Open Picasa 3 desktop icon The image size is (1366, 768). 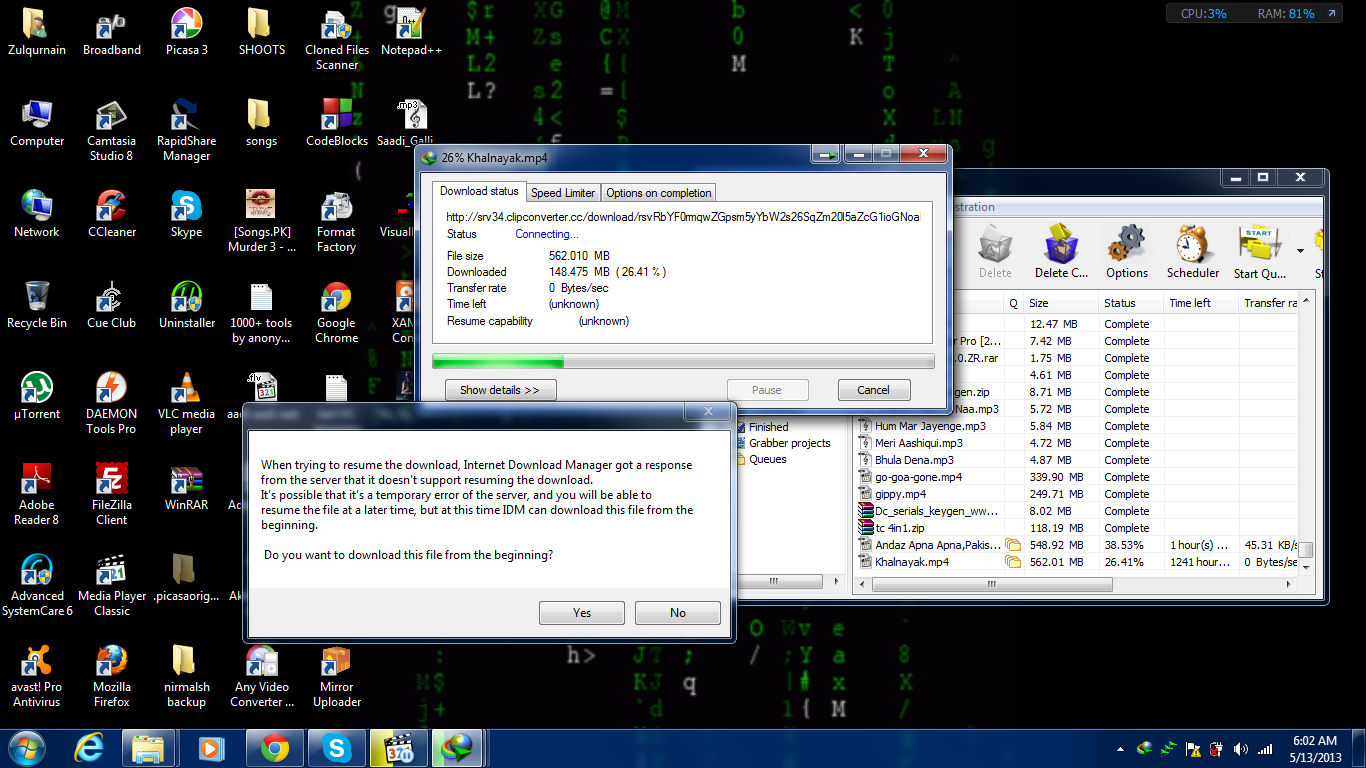tap(186, 32)
